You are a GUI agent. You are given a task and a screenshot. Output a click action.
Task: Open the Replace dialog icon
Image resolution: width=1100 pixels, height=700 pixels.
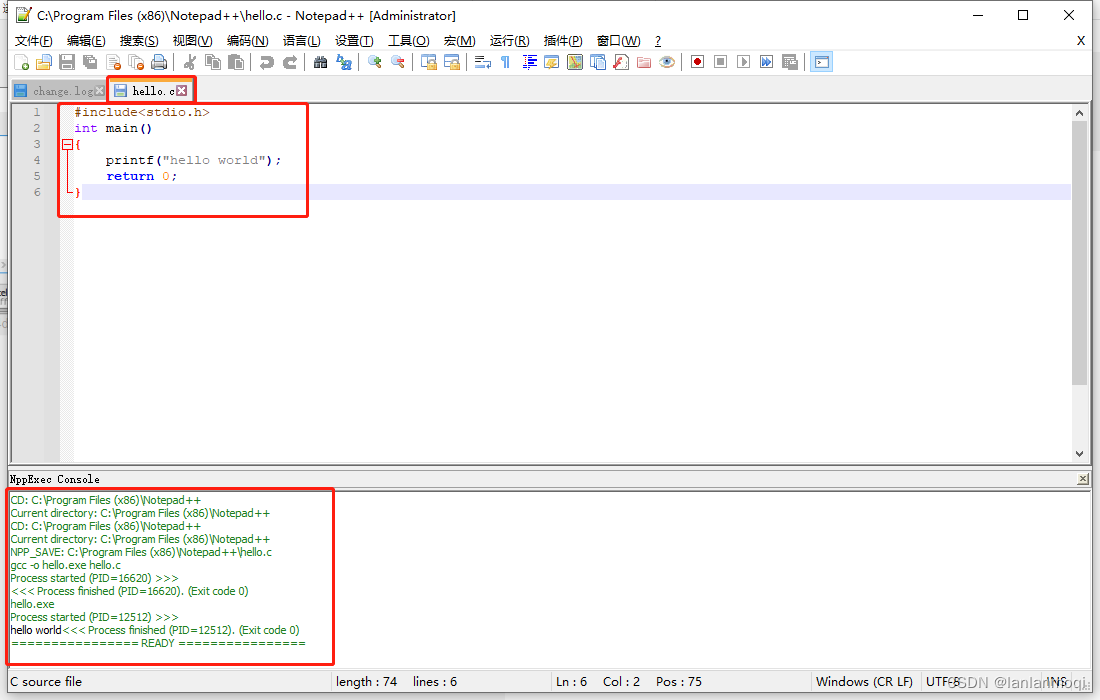(344, 62)
